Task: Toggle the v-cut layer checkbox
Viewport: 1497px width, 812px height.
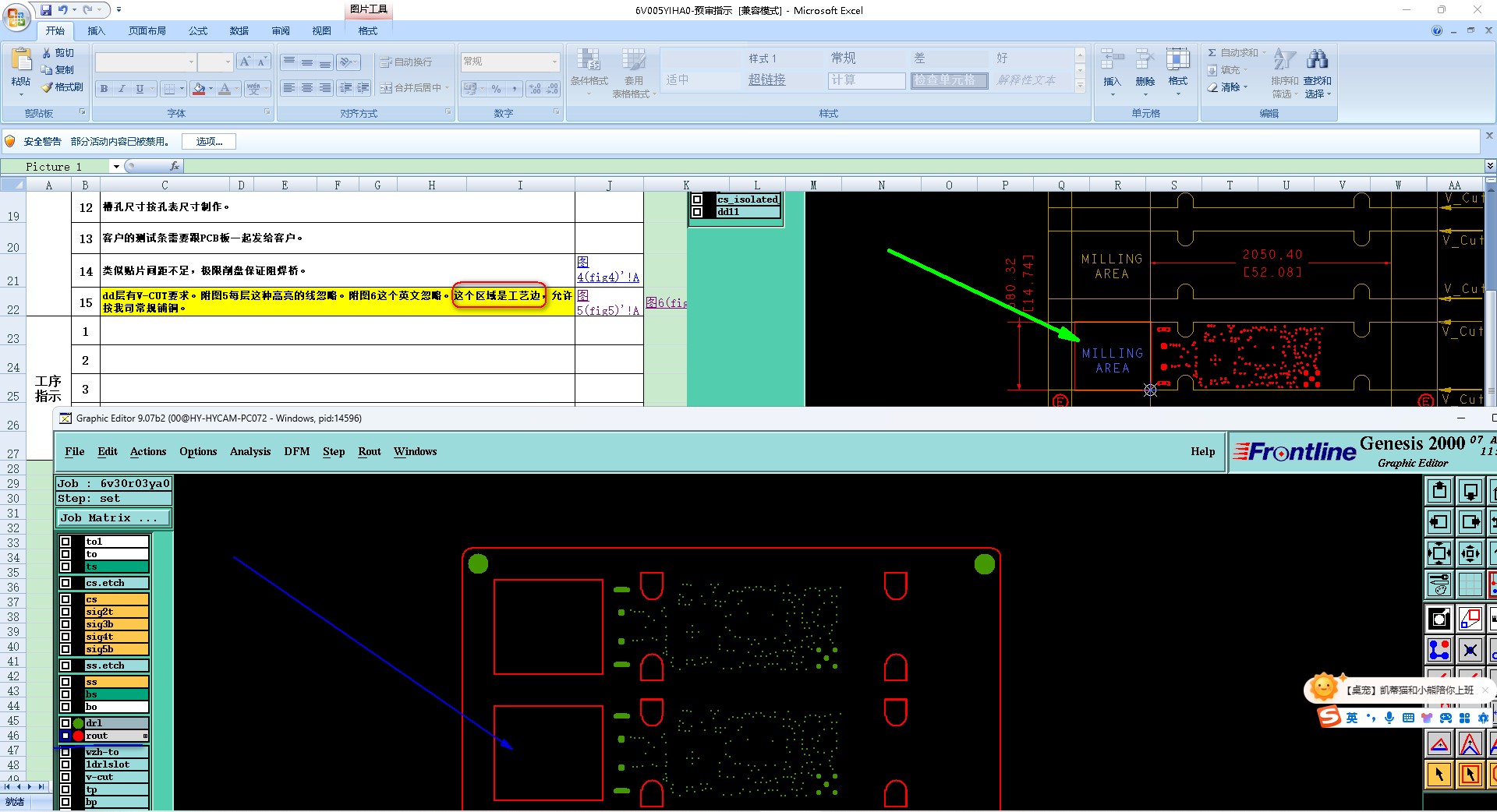Action: pos(65,777)
